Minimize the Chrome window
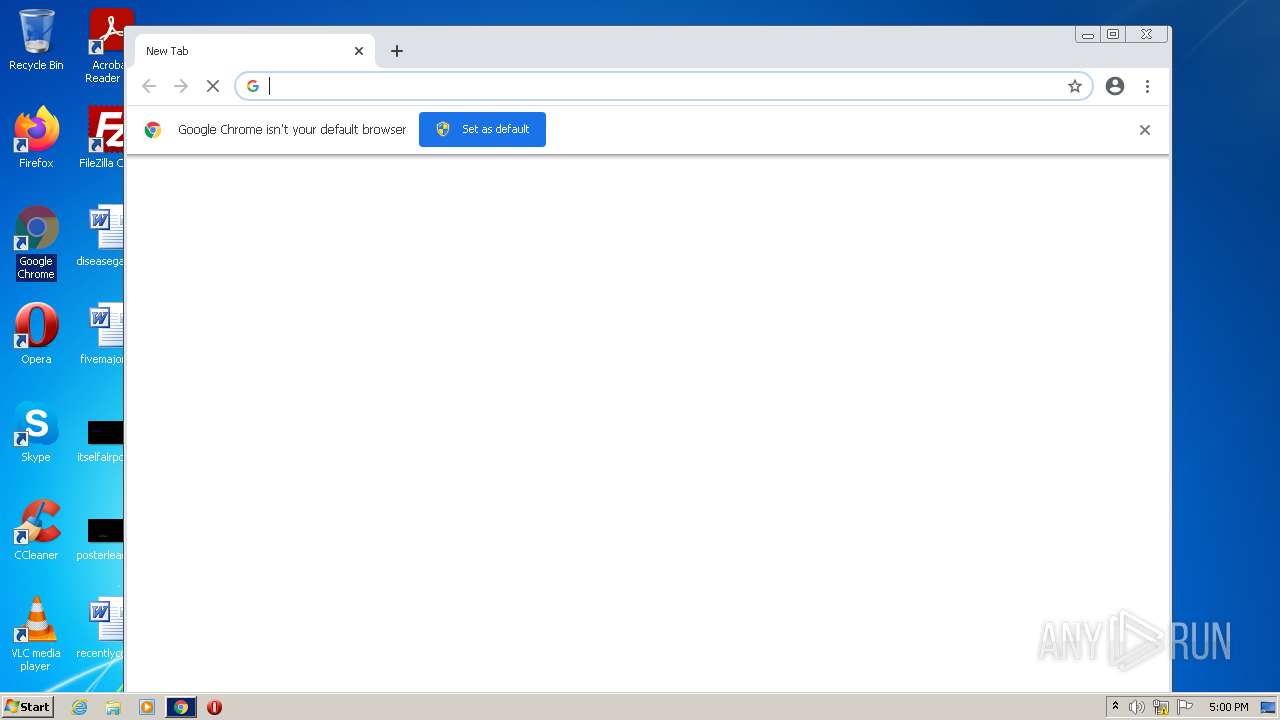The width and height of the screenshot is (1280, 720). pyautogui.click(x=1088, y=34)
